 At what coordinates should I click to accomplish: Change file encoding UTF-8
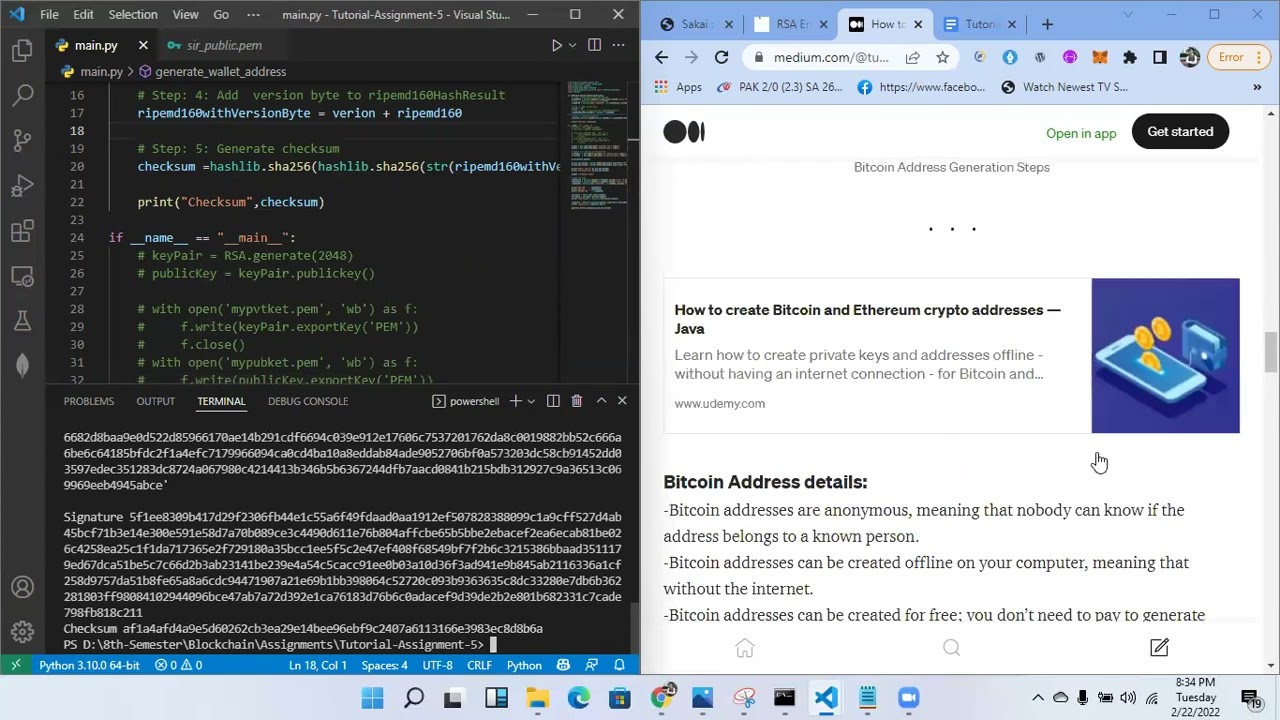pyautogui.click(x=437, y=665)
